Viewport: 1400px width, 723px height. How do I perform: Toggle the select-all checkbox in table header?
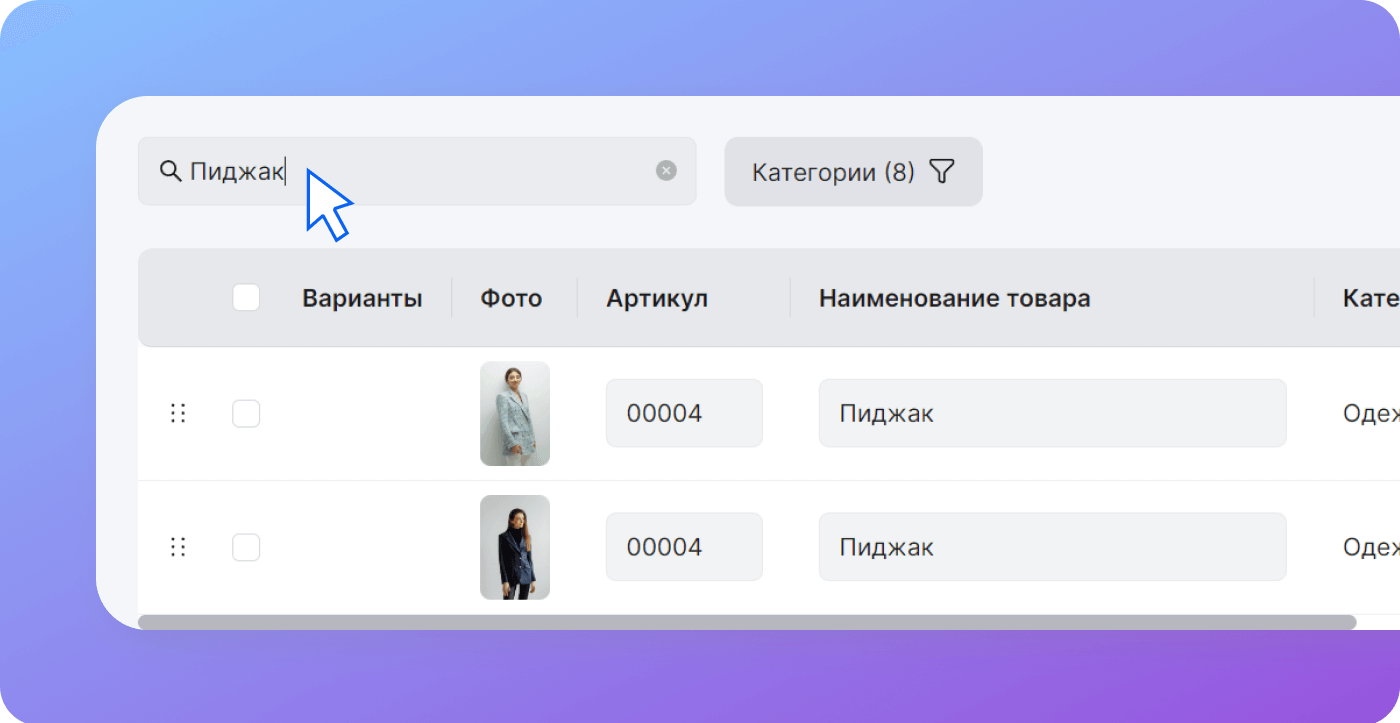tap(246, 298)
